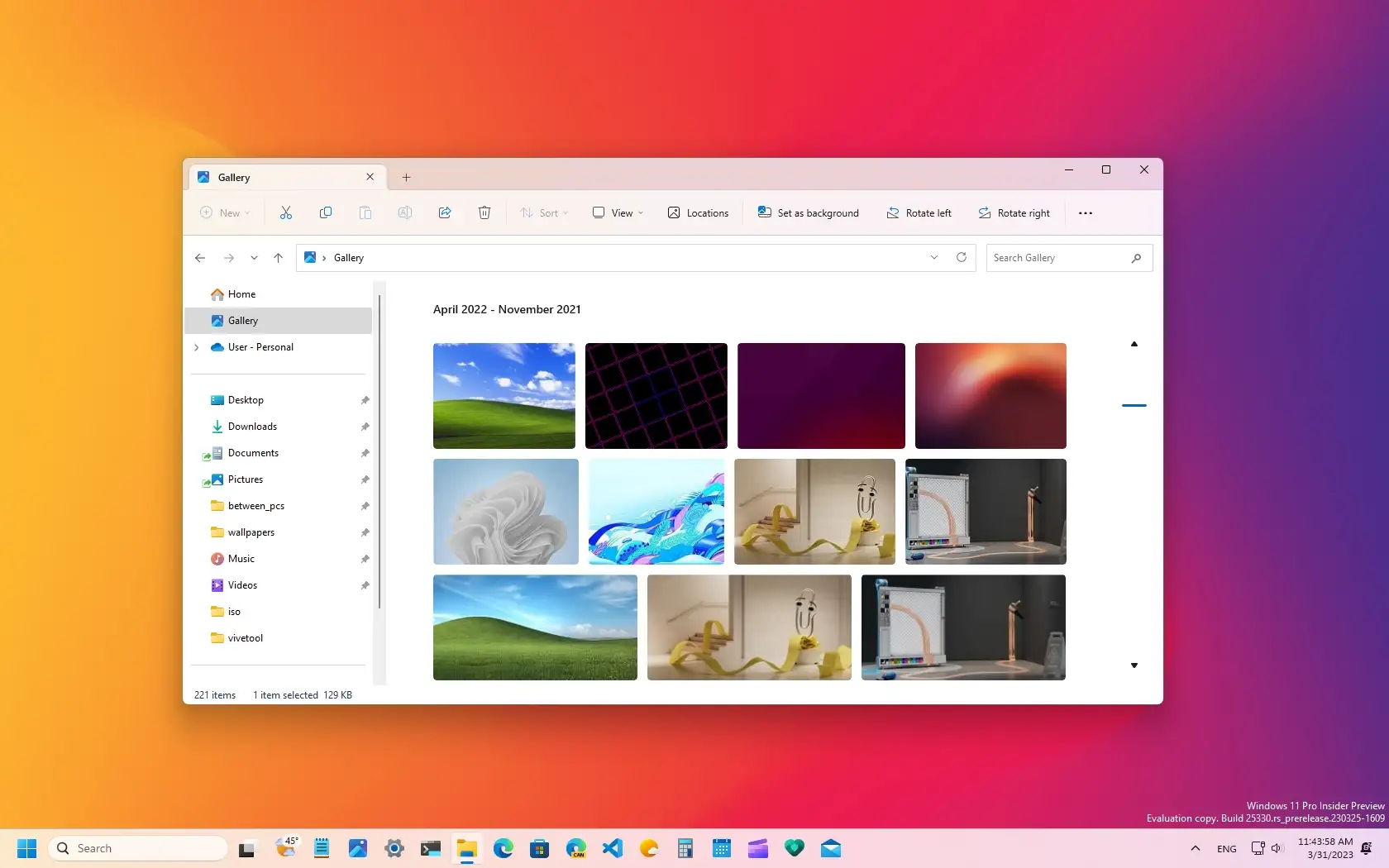Expand User - Personal tree node
Viewport: 1389px width, 868px height.
(x=196, y=347)
